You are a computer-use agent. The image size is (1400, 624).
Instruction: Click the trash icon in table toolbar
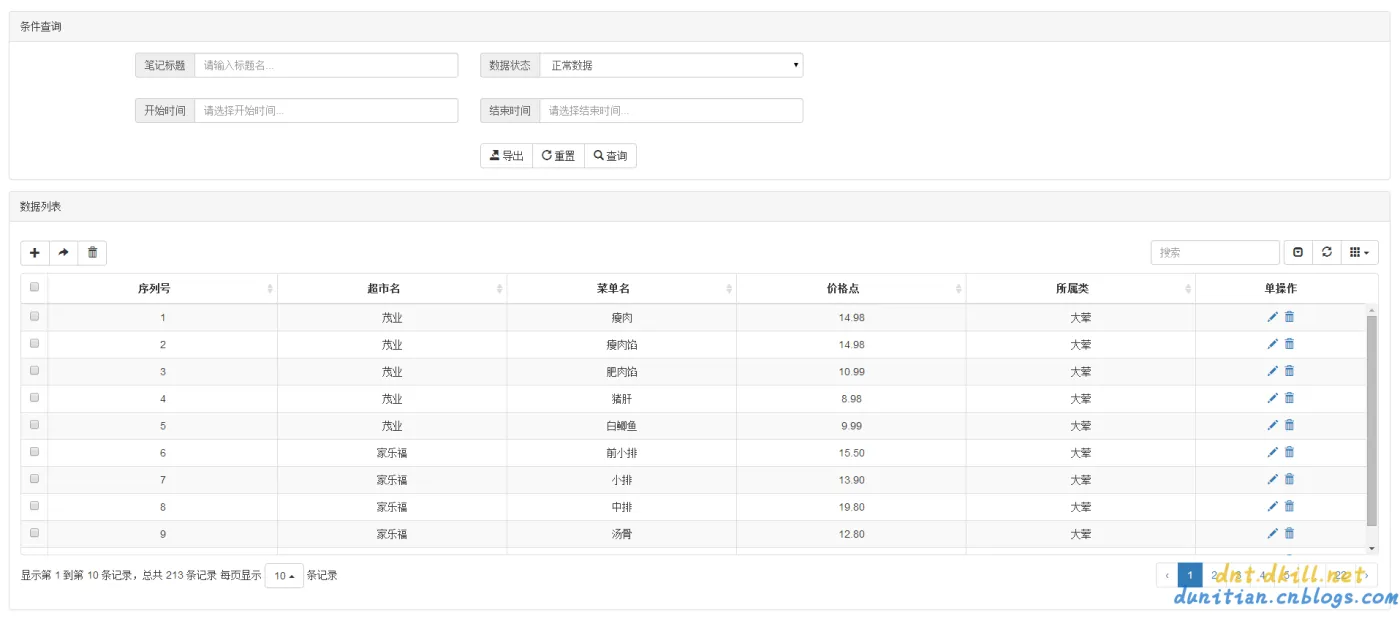(92, 253)
